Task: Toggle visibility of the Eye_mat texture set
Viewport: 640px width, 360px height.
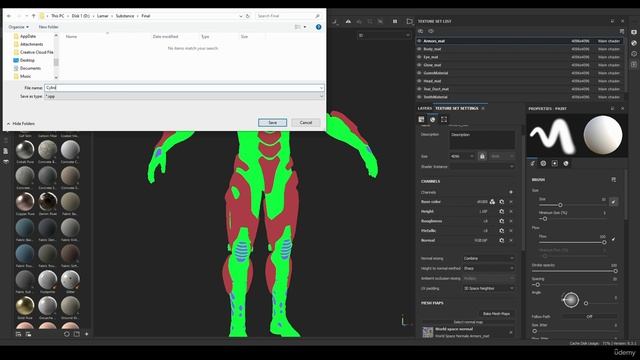Action: pyautogui.click(x=419, y=57)
